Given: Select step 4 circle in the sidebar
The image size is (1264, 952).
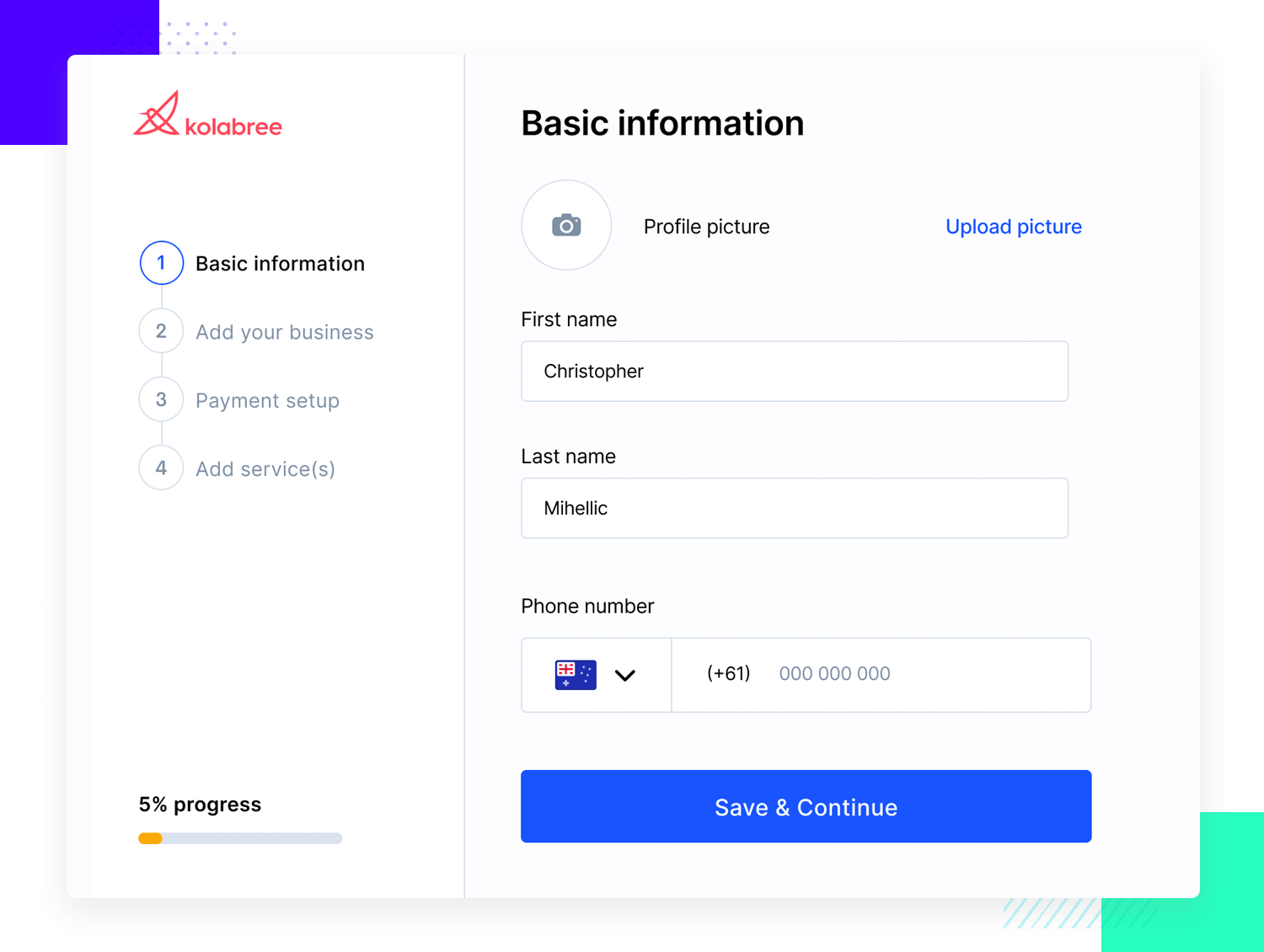Looking at the screenshot, I should (x=161, y=468).
